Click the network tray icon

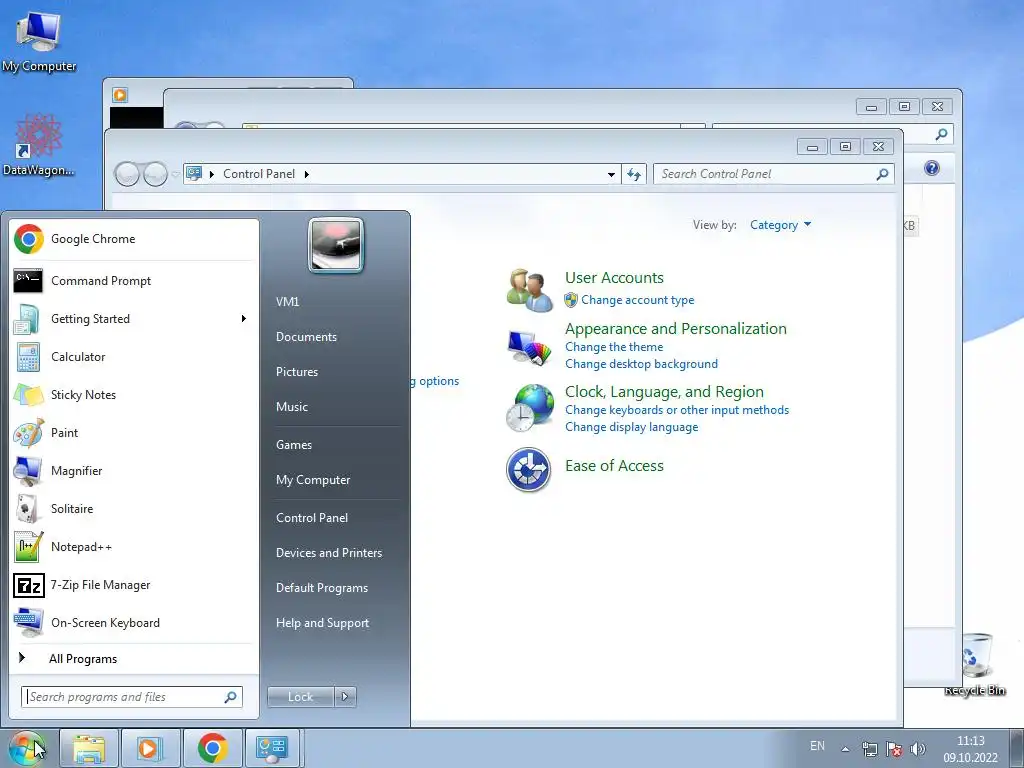click(x=870, y=749)
